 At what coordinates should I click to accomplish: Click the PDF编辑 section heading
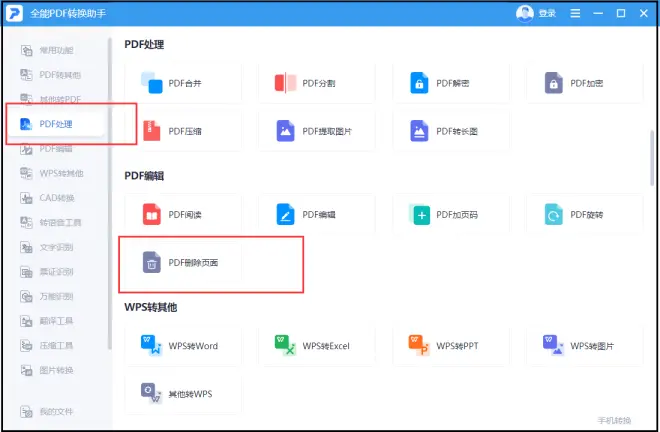pos(144,176)
